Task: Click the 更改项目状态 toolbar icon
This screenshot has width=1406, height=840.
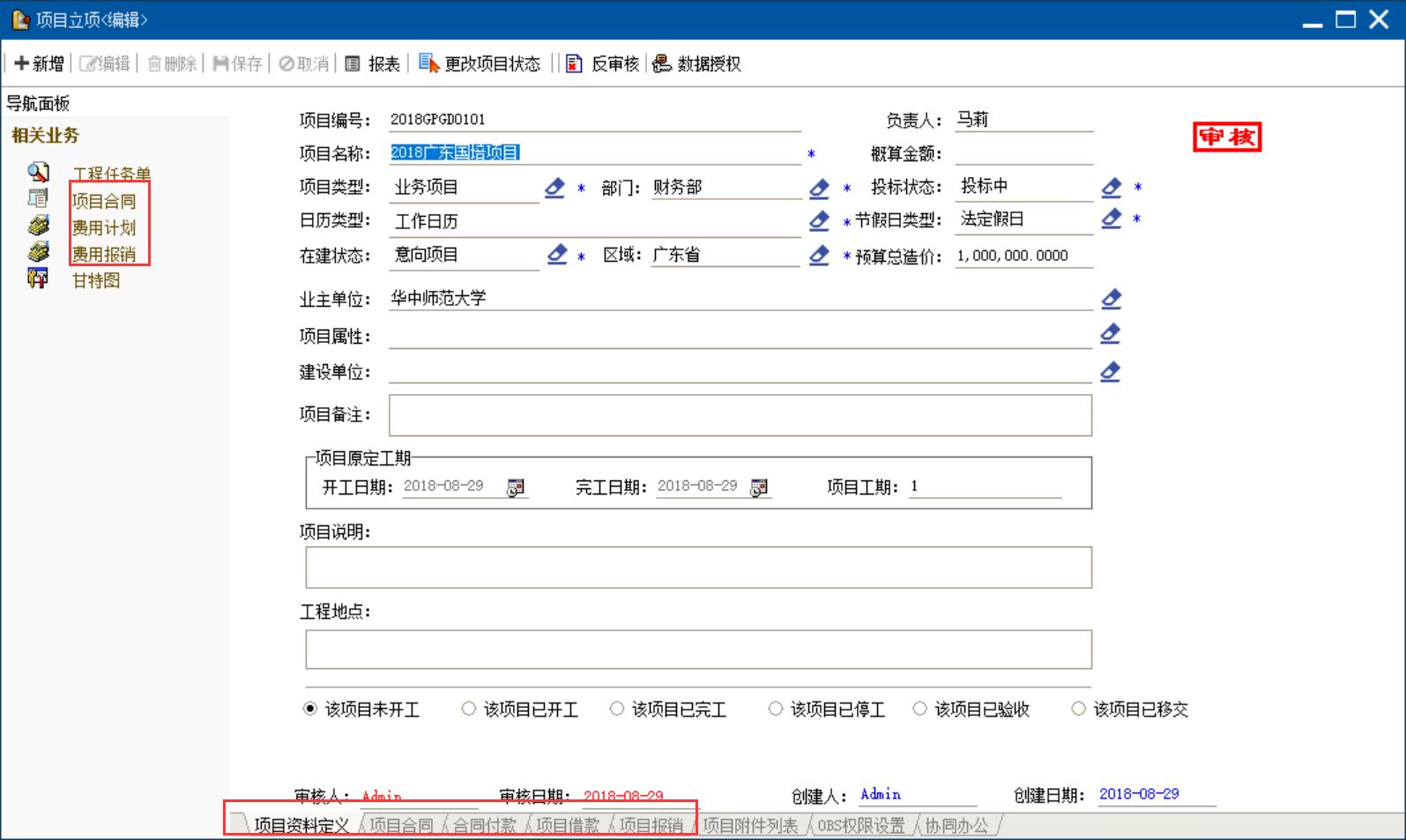Action: [428, 63]
